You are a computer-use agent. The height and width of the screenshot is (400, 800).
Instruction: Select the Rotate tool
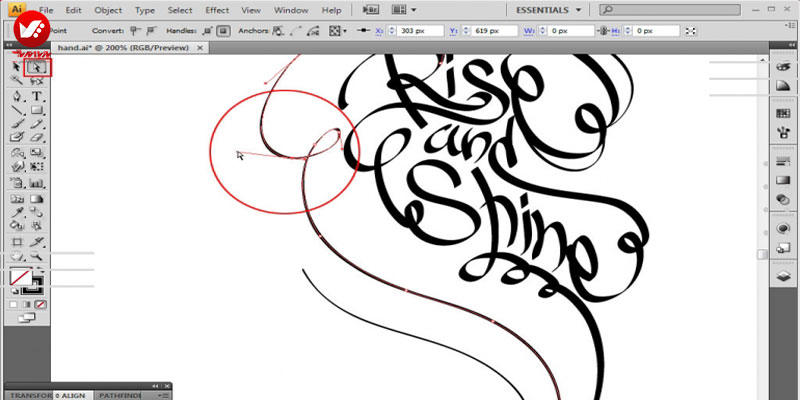point(17,153)
